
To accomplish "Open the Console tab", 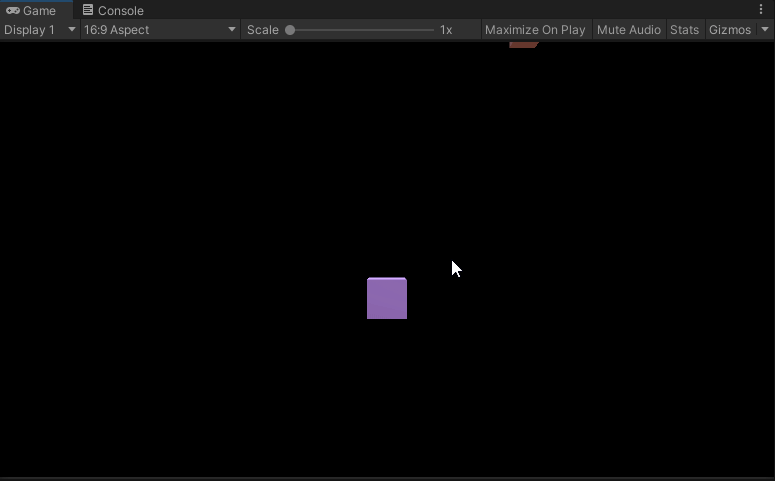I will [x=113, y=10].
